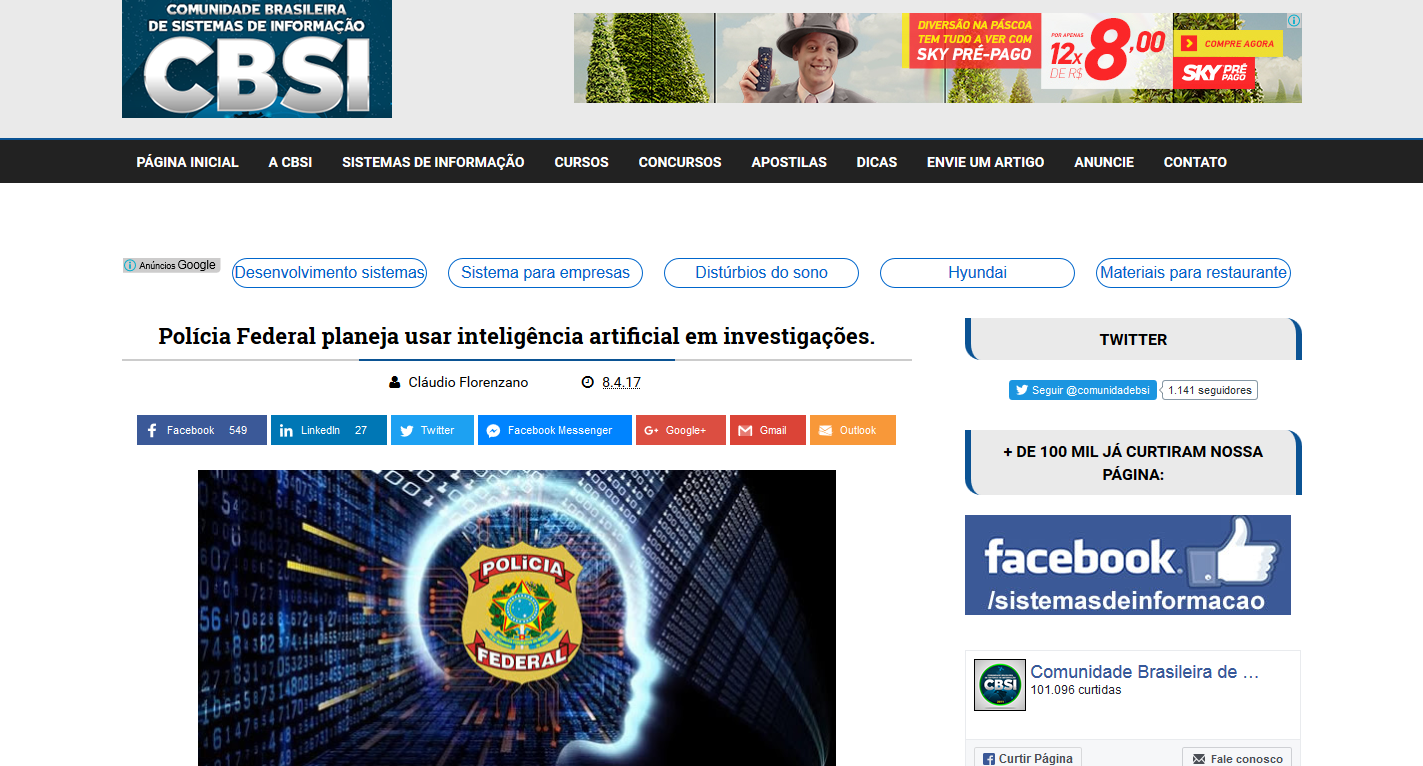Click the Anúncios Google info icon
1423x766 pixels.
coord(130,265)
